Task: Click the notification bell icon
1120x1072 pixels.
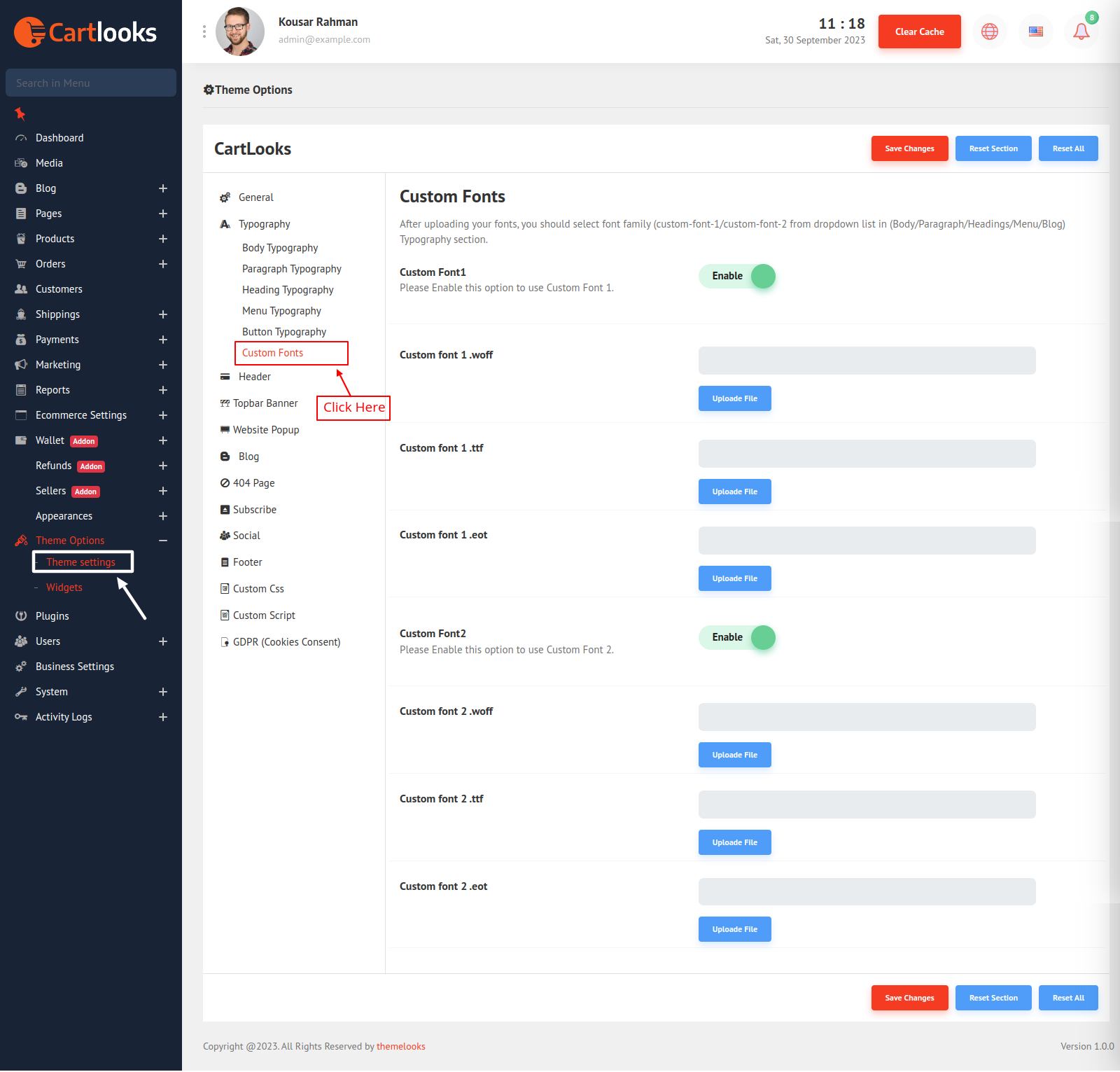Action: pyautogui.click(x=1081, y=32)
